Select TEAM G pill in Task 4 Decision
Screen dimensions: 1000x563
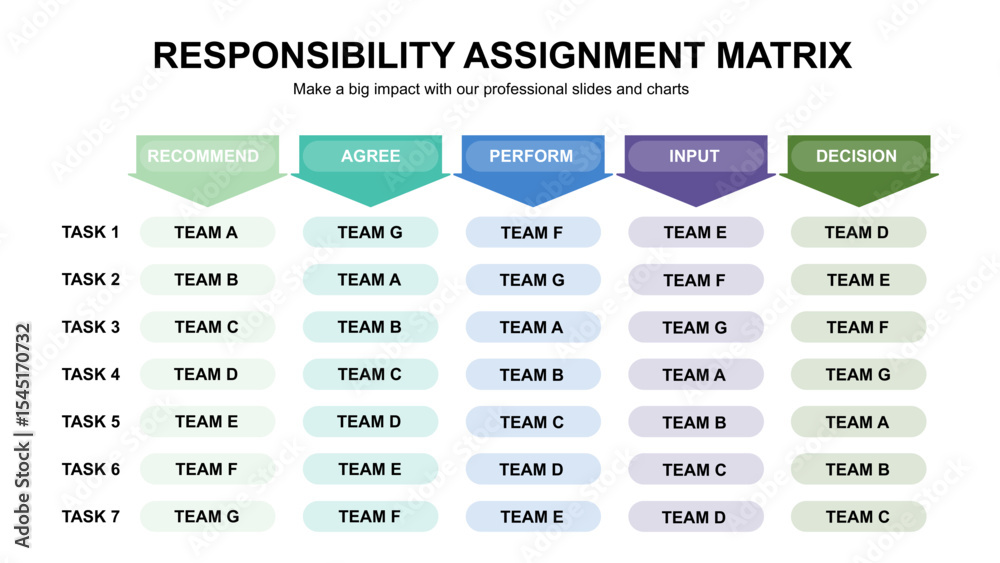[x=858, y=374]
